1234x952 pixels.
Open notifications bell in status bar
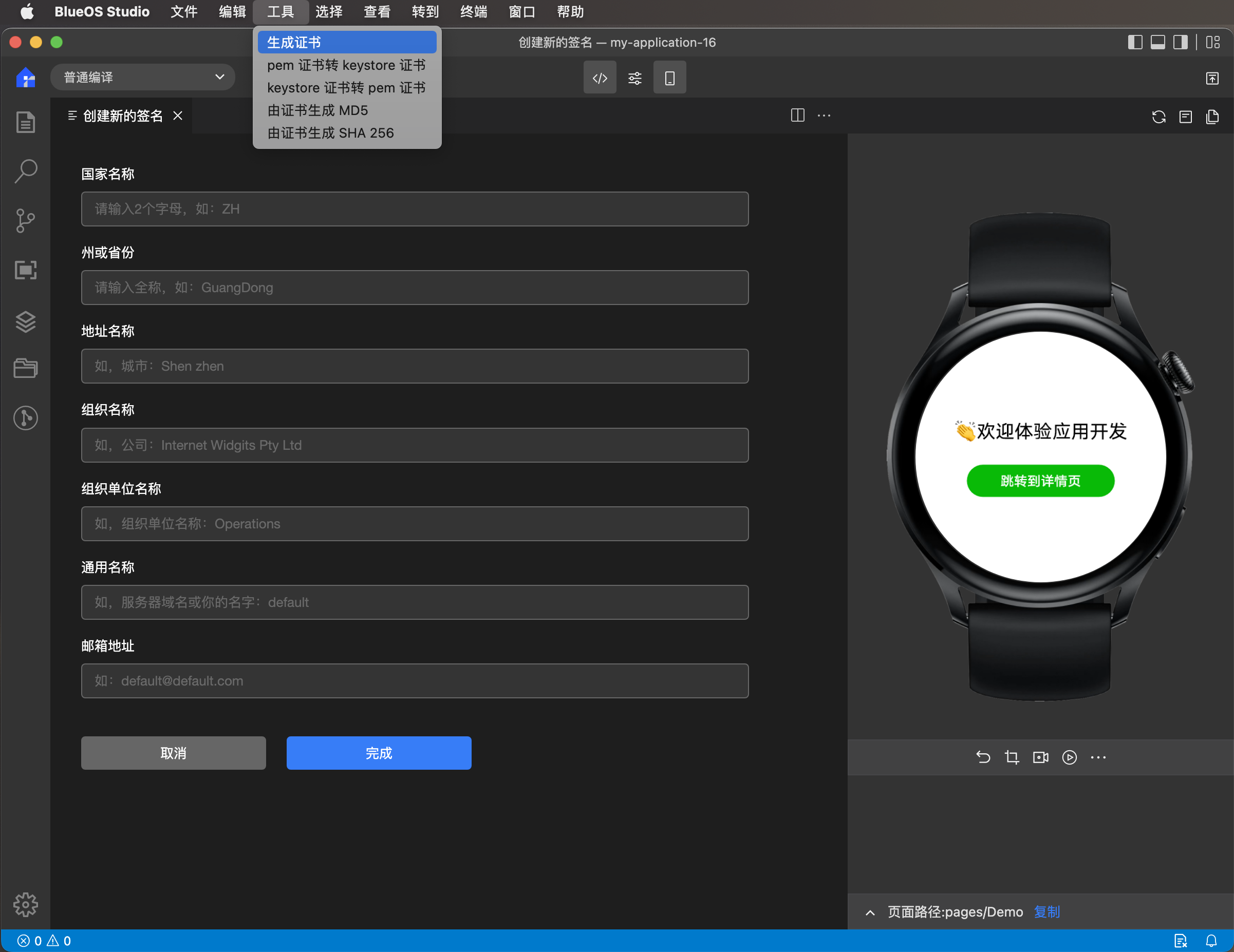pos(1211,941)
